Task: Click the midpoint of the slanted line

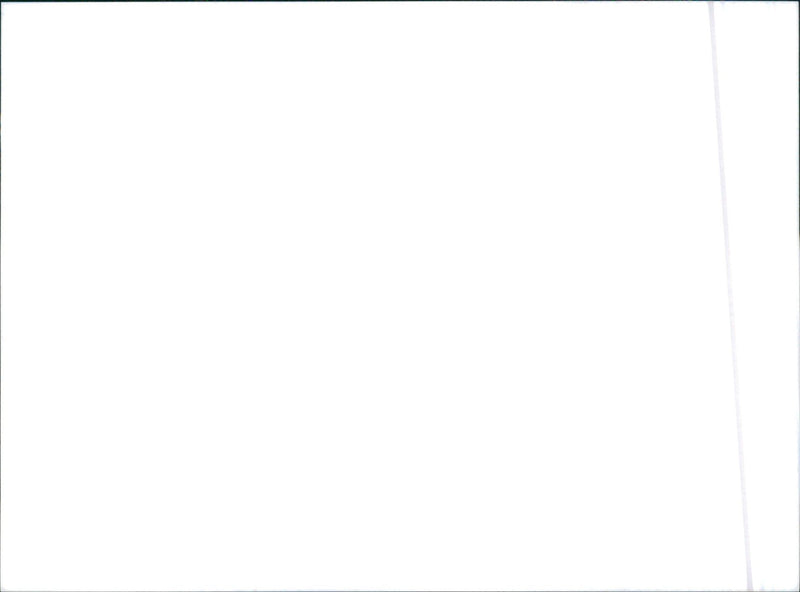Action: [730, 296]
